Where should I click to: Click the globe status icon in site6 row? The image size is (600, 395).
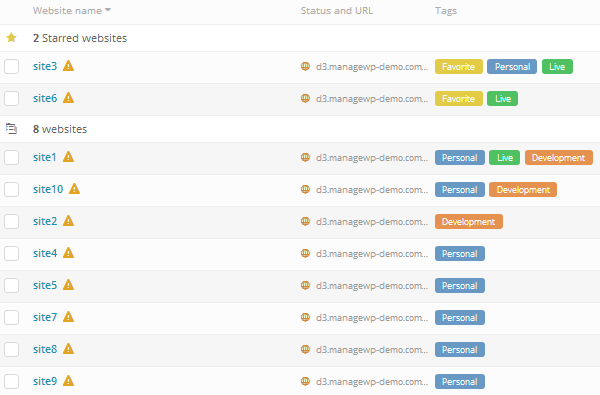[x=305, y=98]
